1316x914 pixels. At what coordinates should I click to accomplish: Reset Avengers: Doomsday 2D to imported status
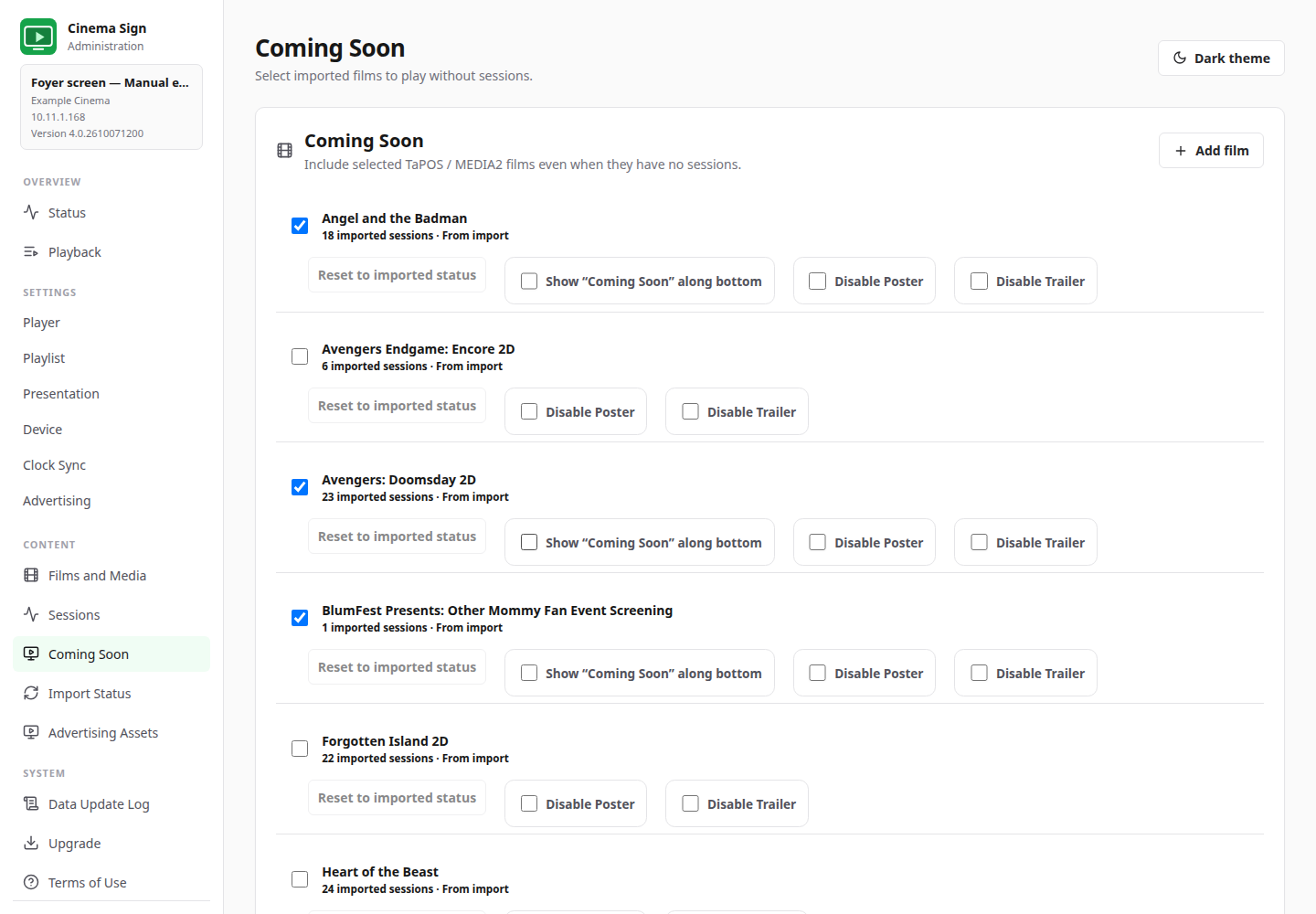(397, 537)
